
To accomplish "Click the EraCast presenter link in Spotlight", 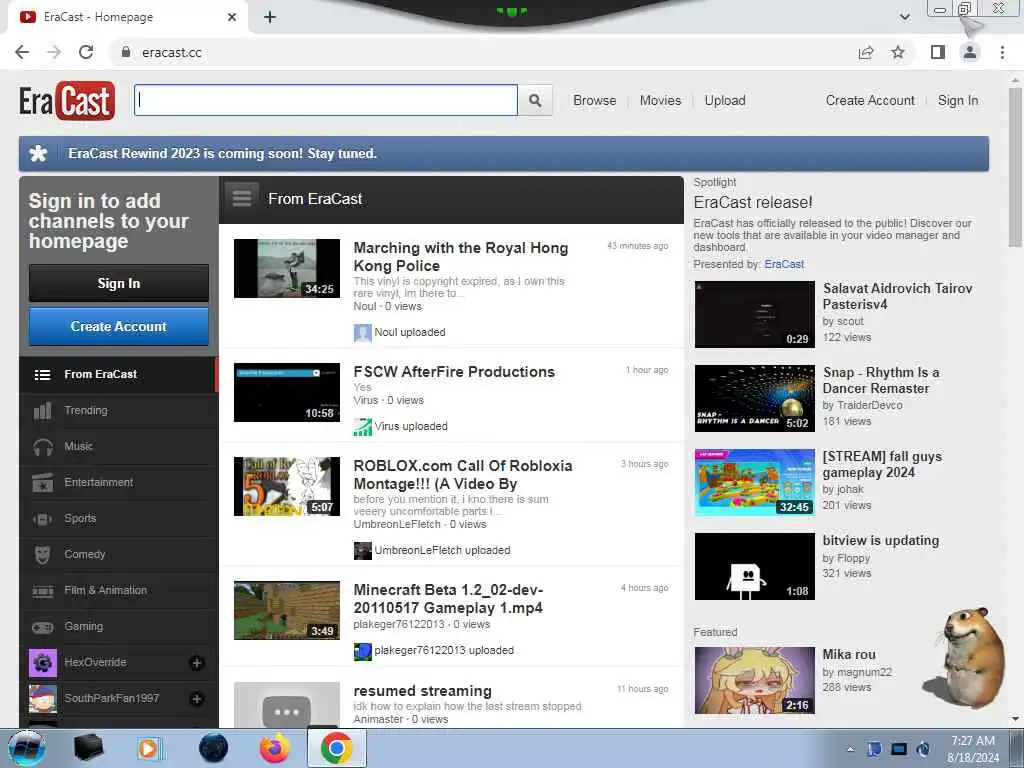I will (784, 264).
